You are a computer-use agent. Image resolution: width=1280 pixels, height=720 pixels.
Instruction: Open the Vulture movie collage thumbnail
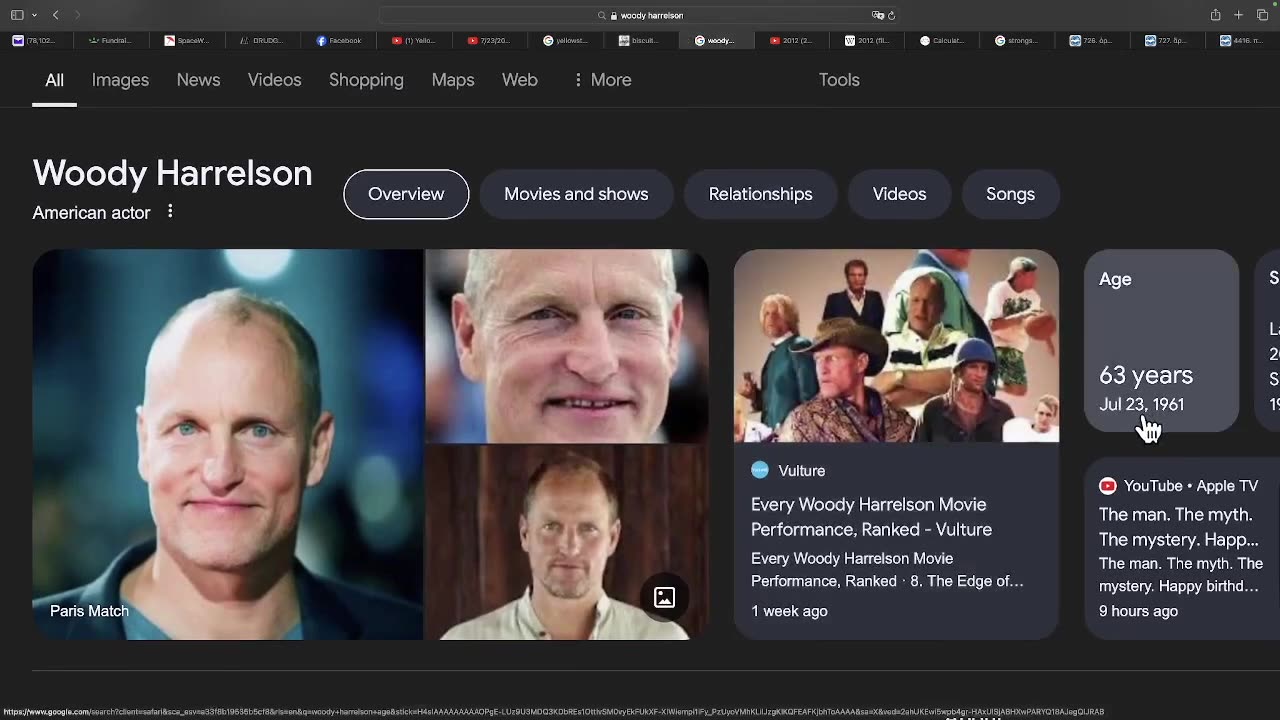coord(896,346)
